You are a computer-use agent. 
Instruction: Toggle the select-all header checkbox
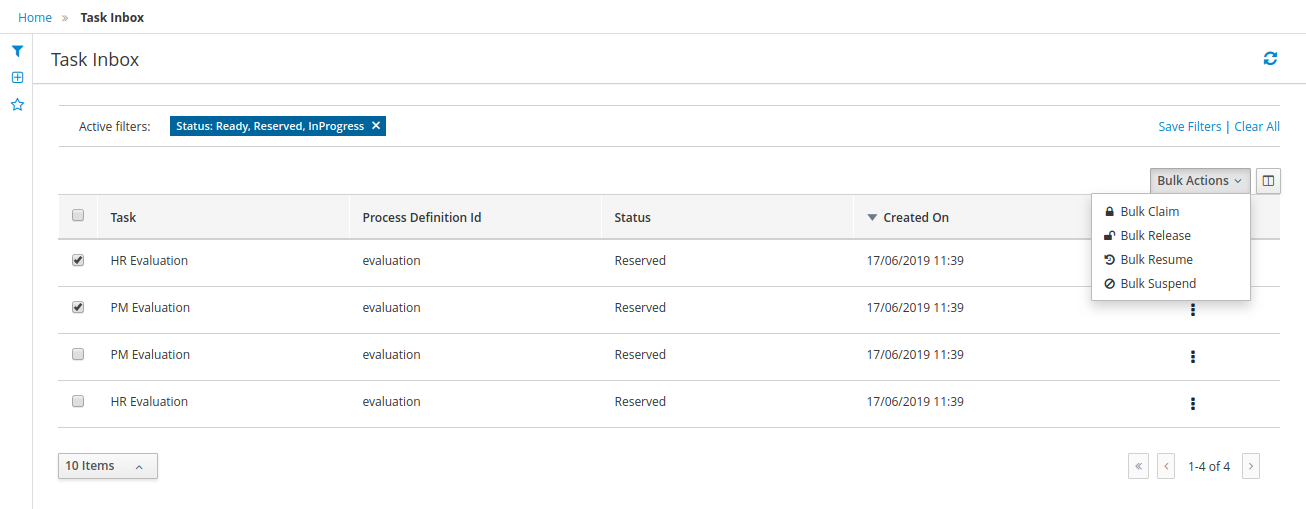click(x=78, y=216)
